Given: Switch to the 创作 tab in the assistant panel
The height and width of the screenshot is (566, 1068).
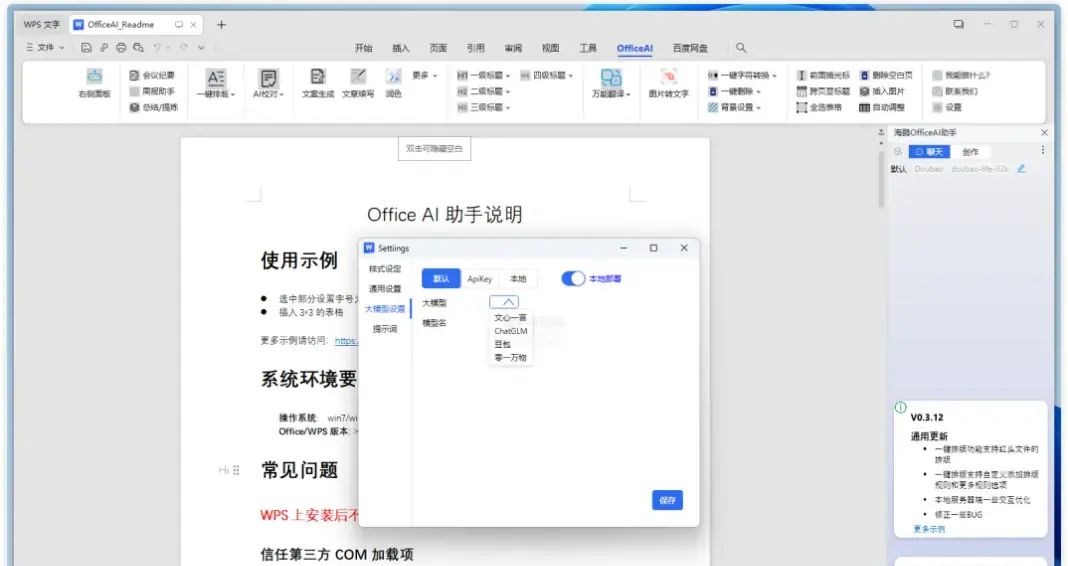Looking at the screenshot, I should [x=970, y=152].
